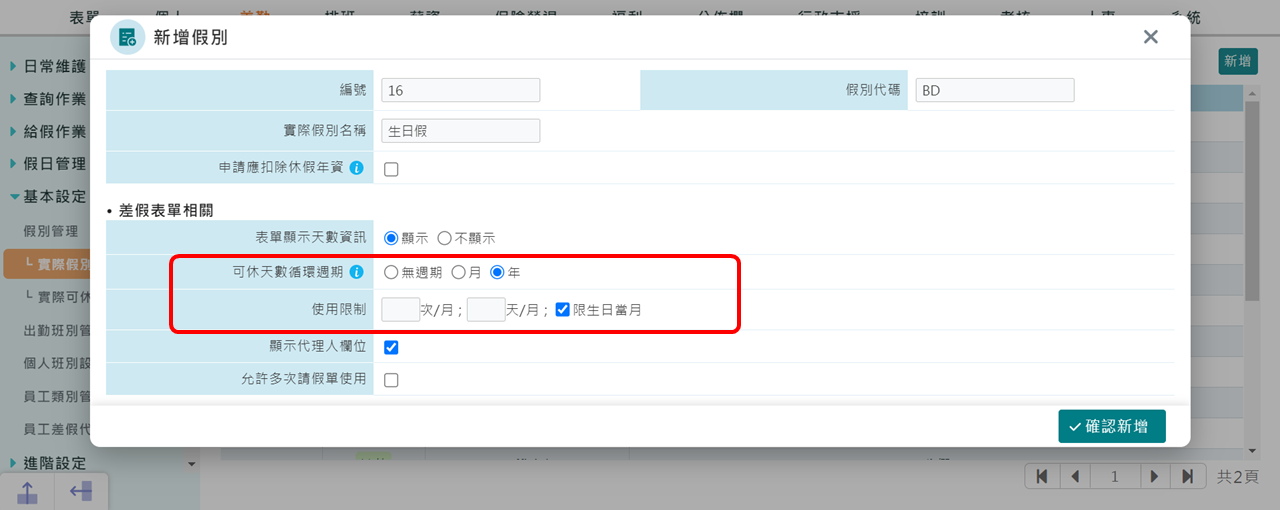
Task: Choose 無週期 for 可休天數循環週期
Action: pos(391,272)
